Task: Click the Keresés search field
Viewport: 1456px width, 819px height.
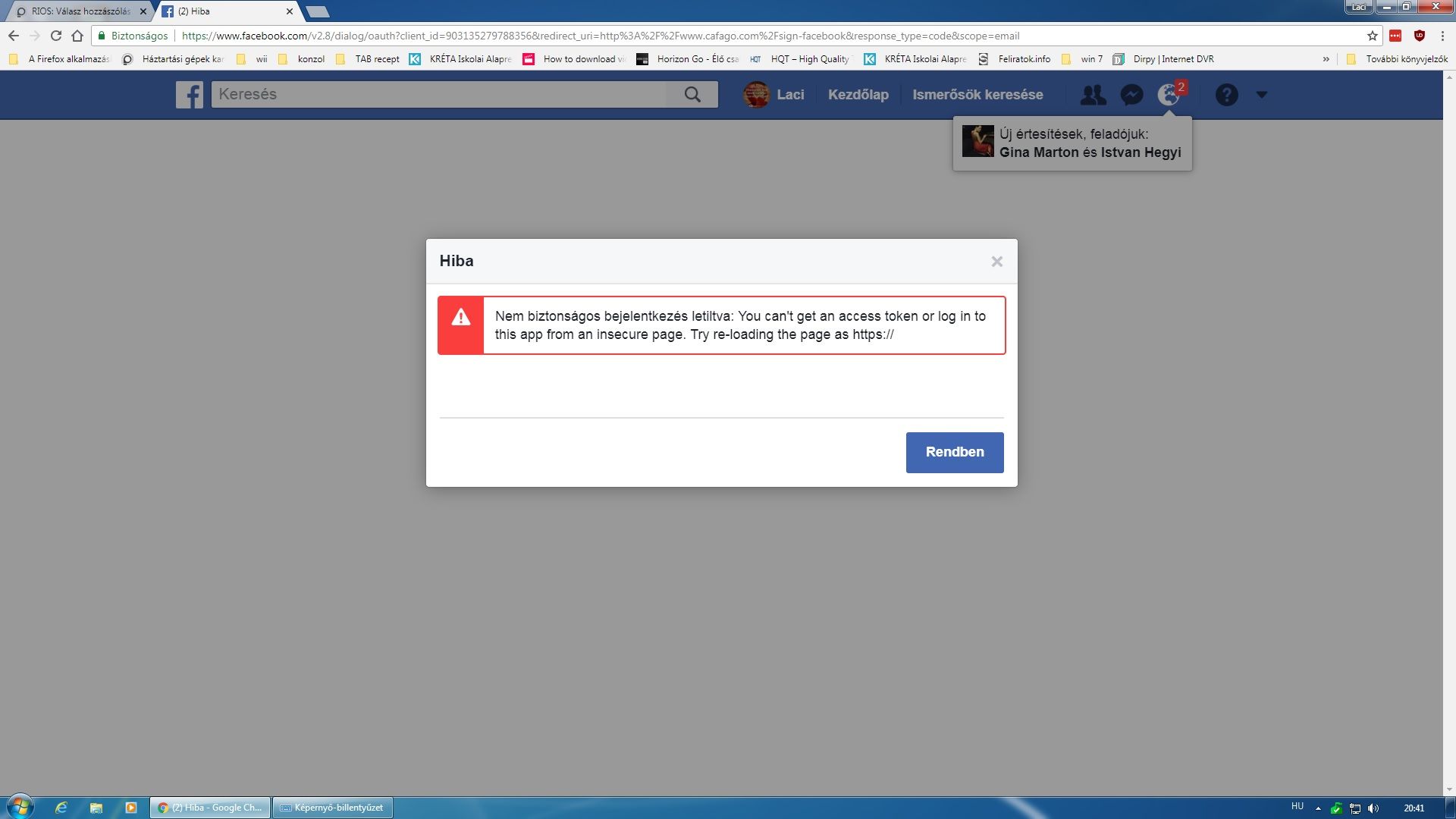Action: point(440,95)
